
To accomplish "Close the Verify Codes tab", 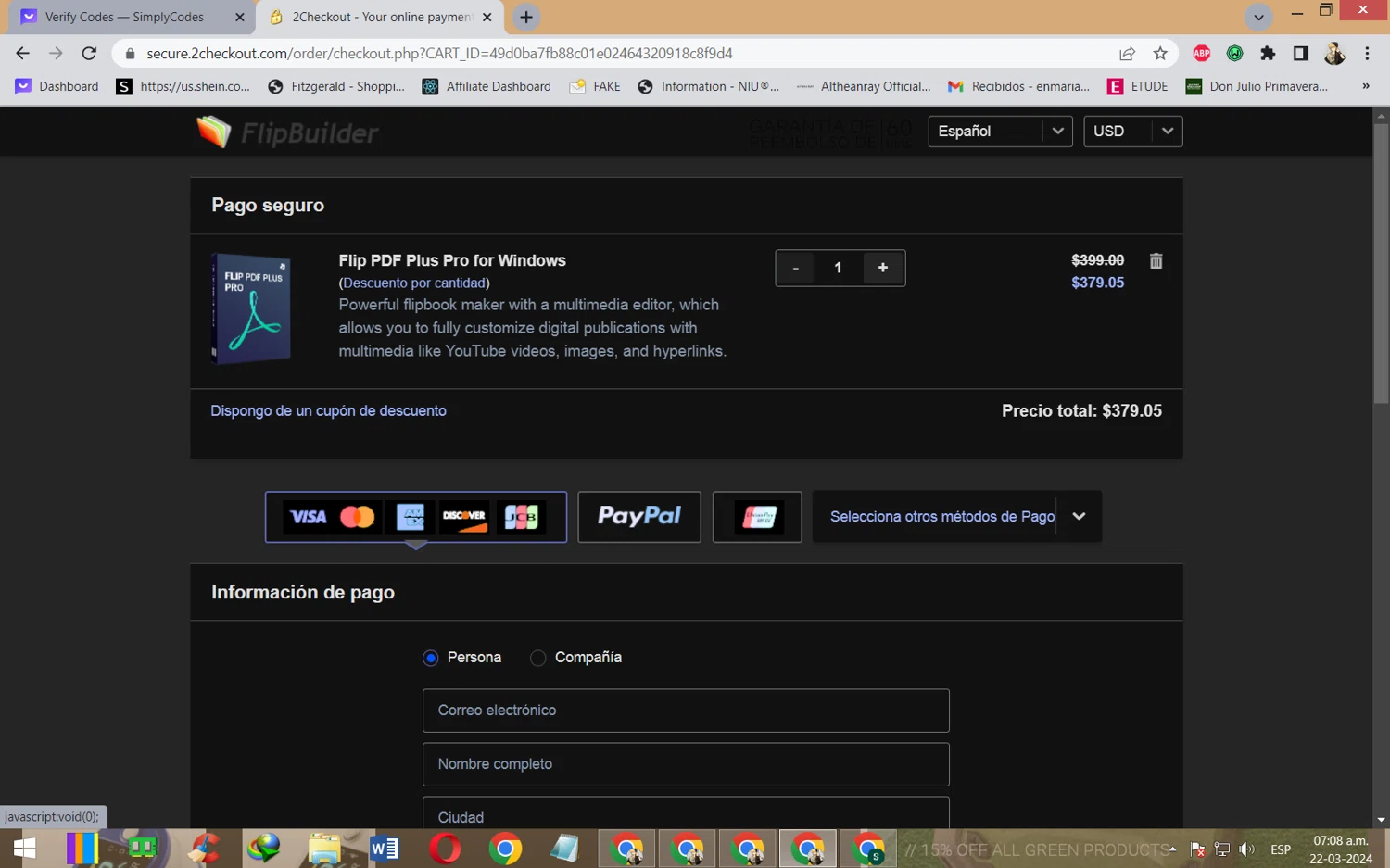I will [x=239, y=17].
